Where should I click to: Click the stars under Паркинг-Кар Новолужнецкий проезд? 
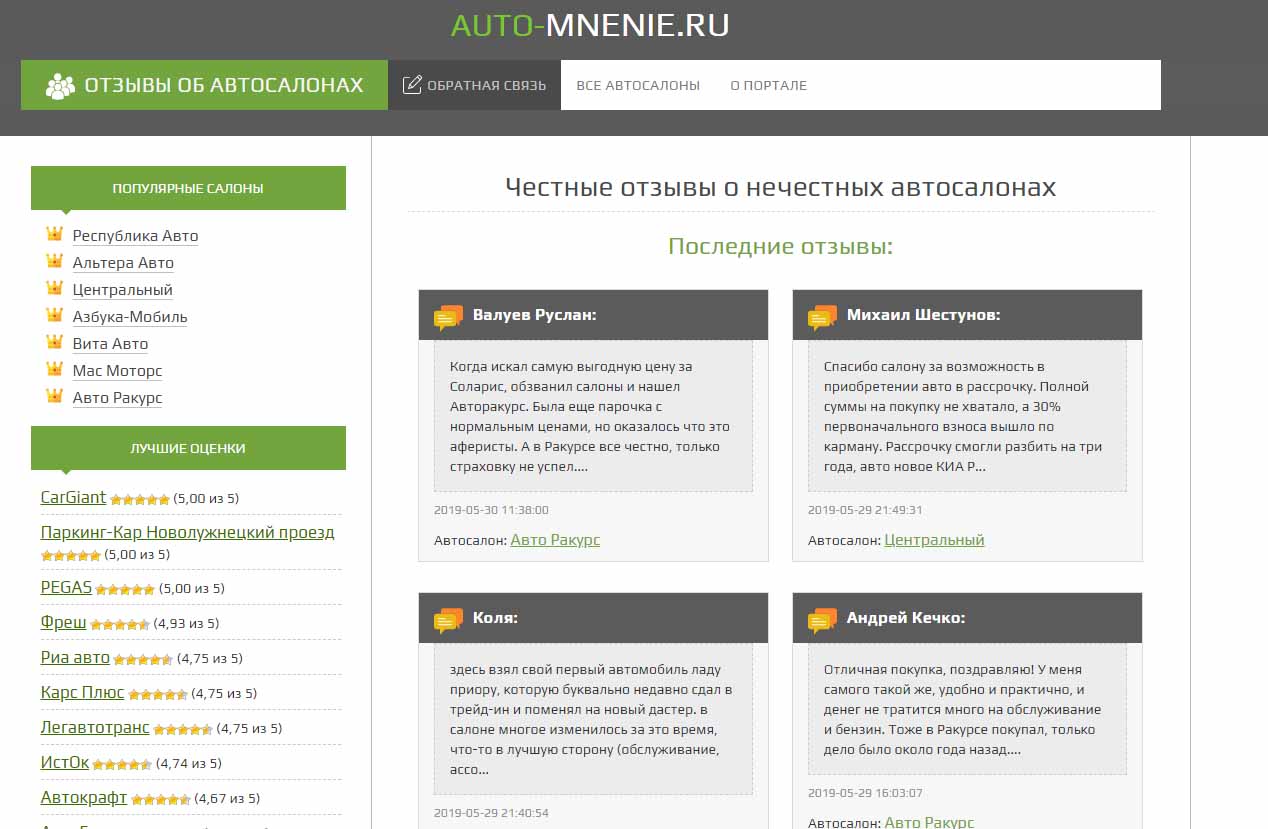pos(71,555)
